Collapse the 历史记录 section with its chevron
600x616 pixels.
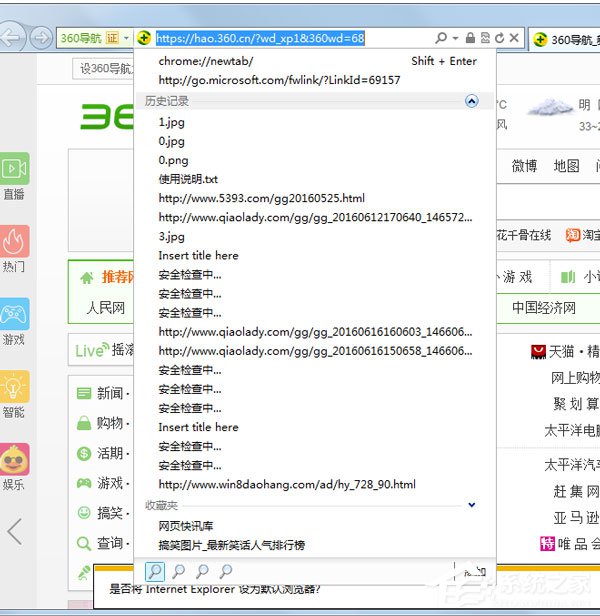point(472,101)
